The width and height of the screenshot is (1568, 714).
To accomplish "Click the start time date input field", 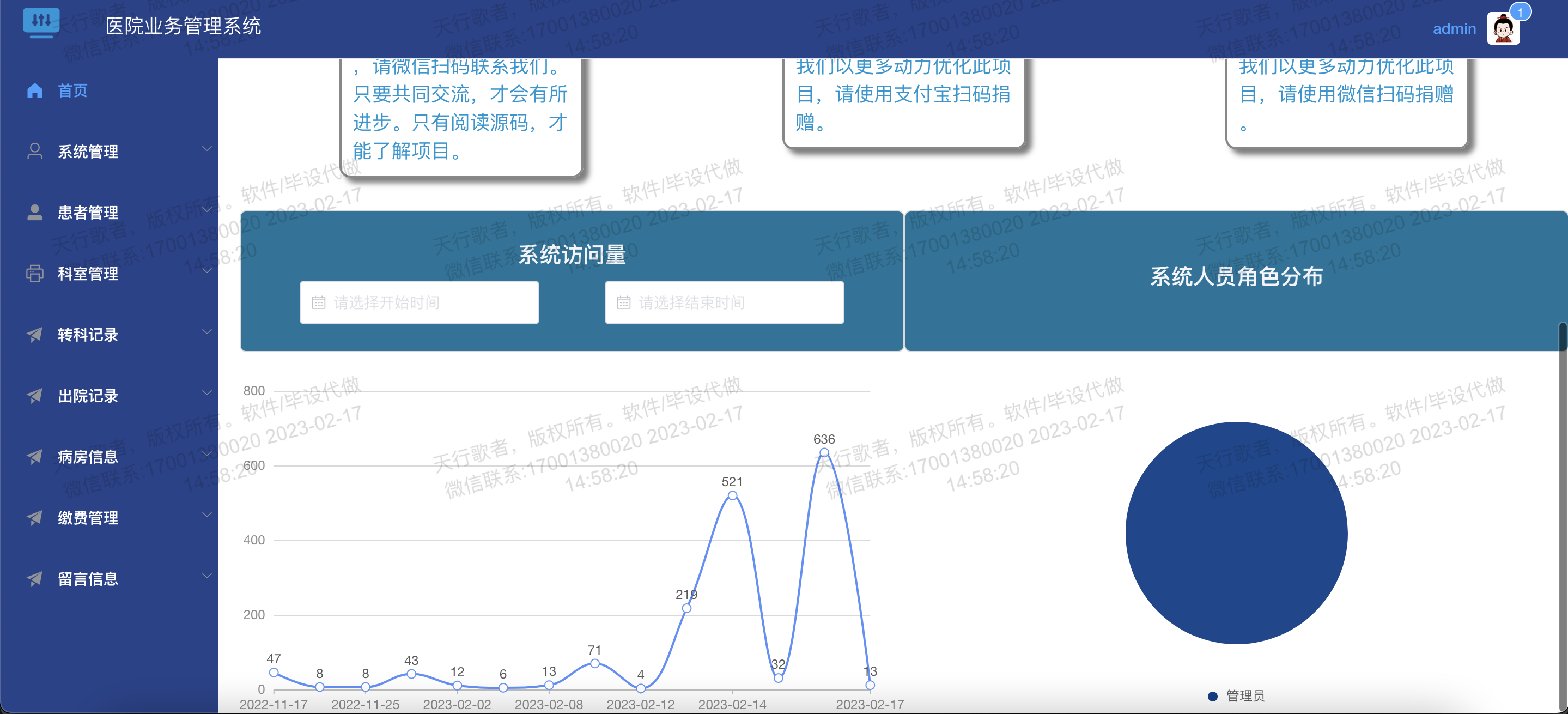I will pyautogui.click(x=419, y=302).
